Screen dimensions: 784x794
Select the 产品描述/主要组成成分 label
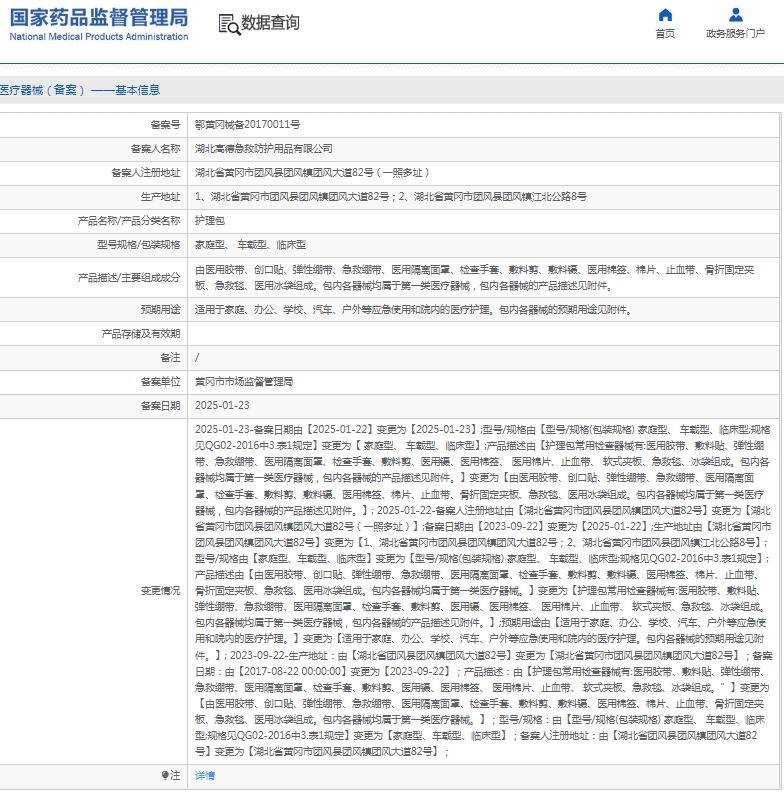pyautogui.click(x=129, y=277)
